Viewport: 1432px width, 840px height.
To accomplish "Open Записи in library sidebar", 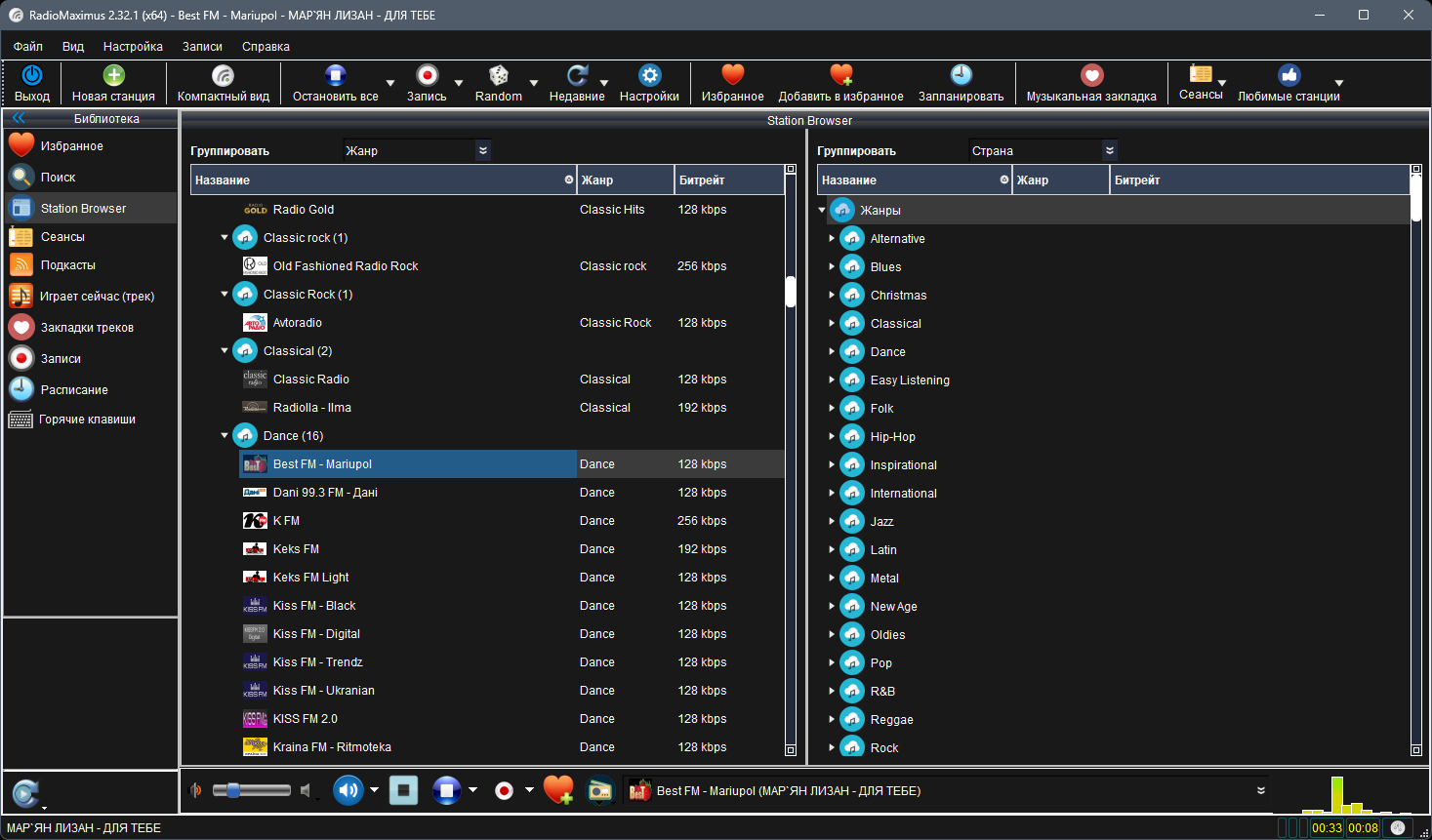I will tap(91, 358).
